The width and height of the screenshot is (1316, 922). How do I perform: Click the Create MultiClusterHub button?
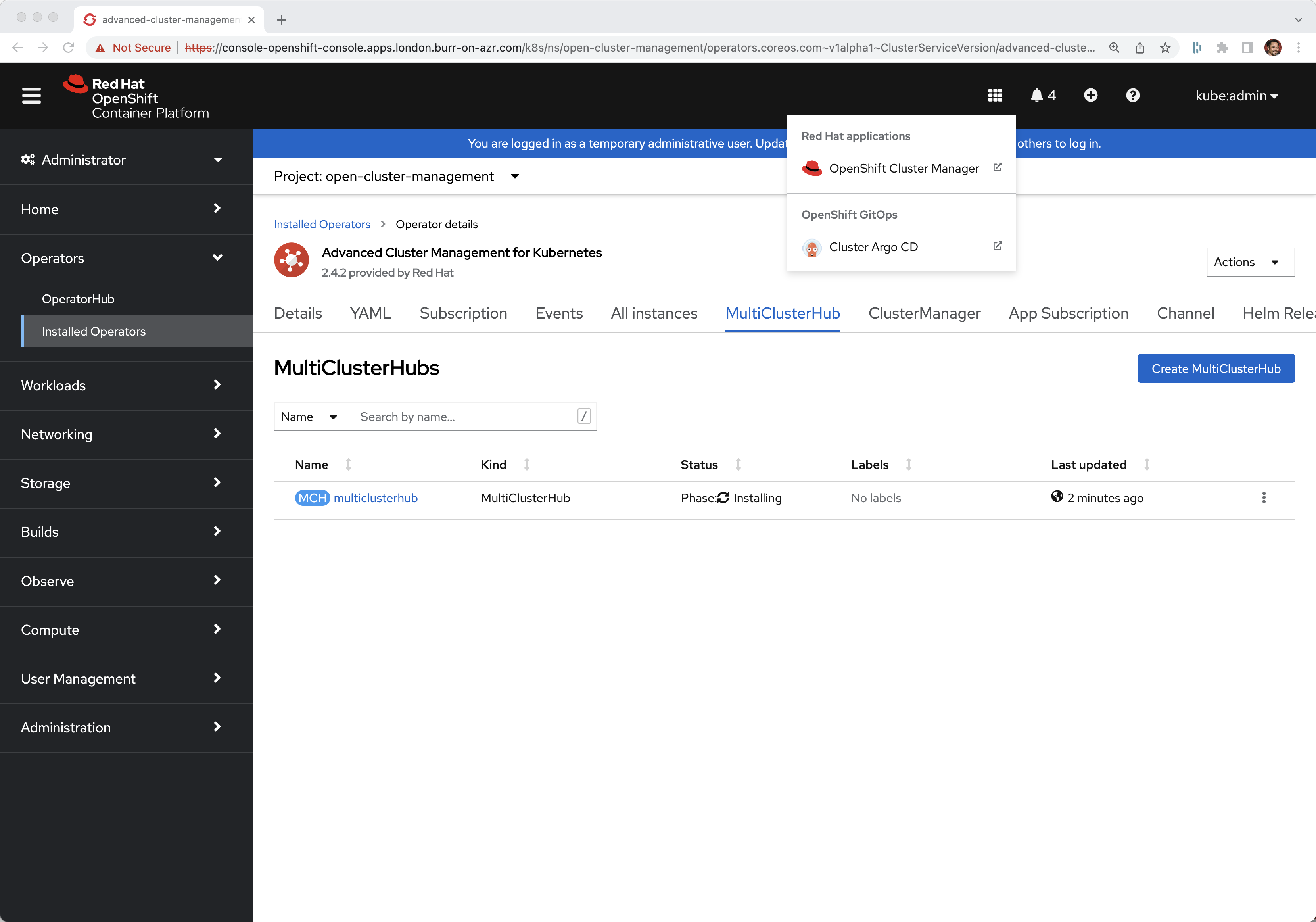click(1216, 368)
